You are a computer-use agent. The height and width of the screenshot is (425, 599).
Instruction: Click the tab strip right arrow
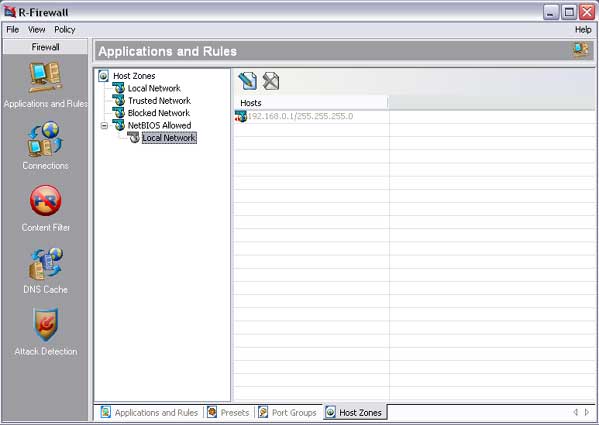[587, 412]
